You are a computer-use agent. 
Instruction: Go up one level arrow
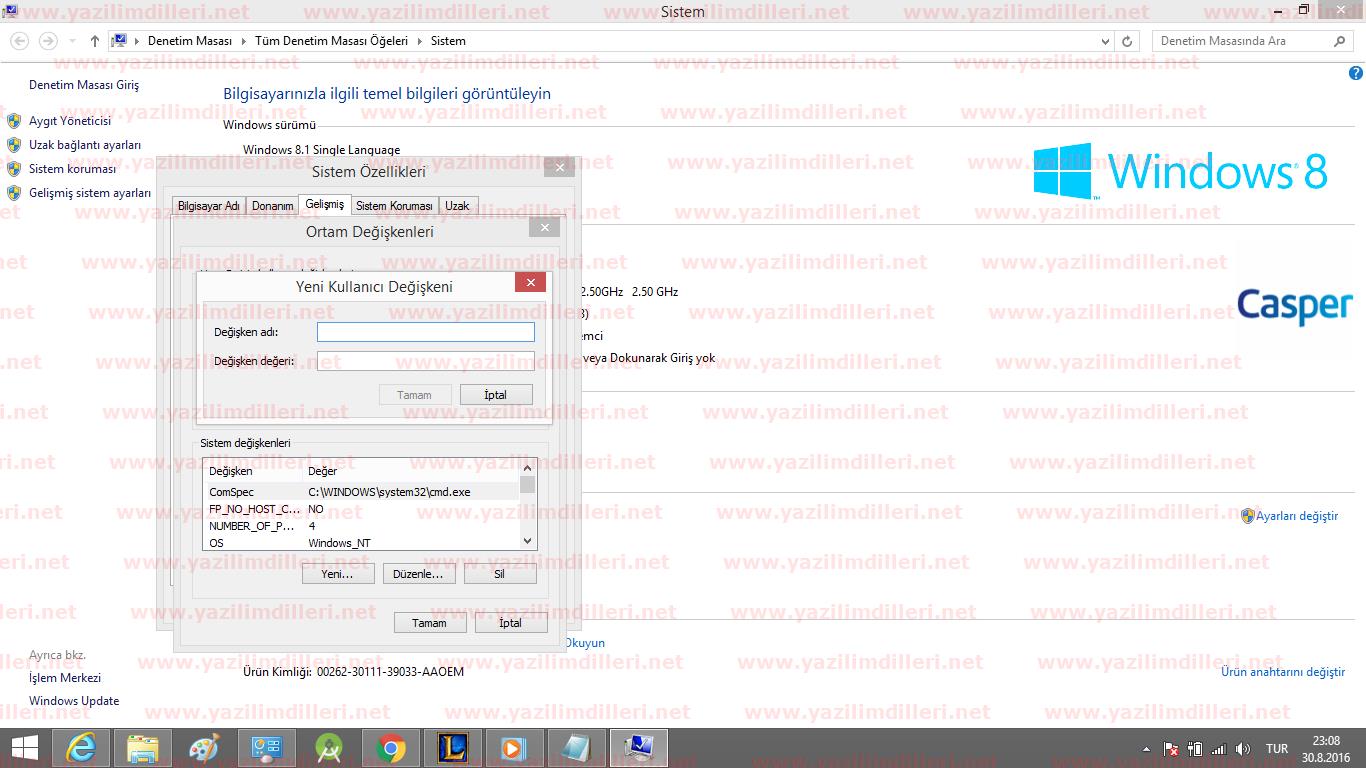tap(94, 41)
